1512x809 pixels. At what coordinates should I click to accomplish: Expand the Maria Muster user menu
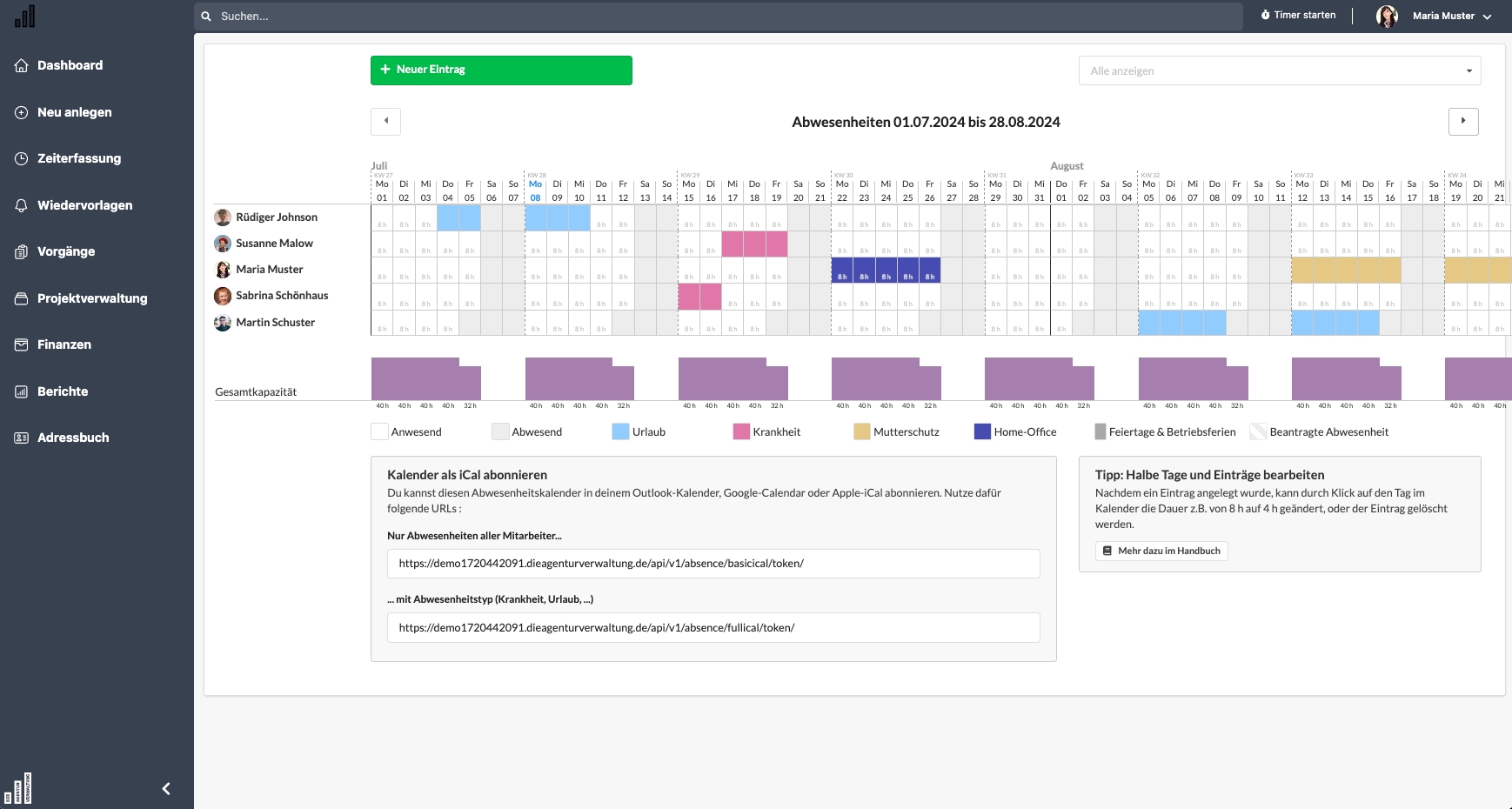(1452, 16)
